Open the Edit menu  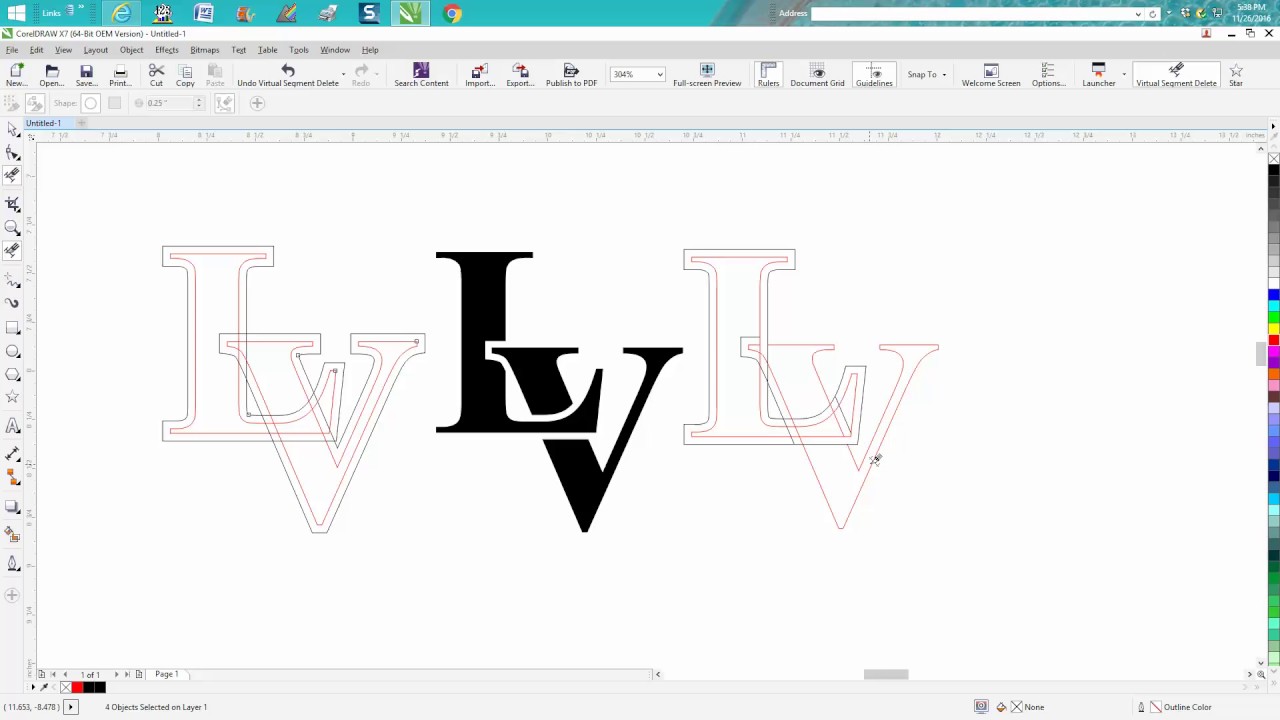(x=36, y=50)
